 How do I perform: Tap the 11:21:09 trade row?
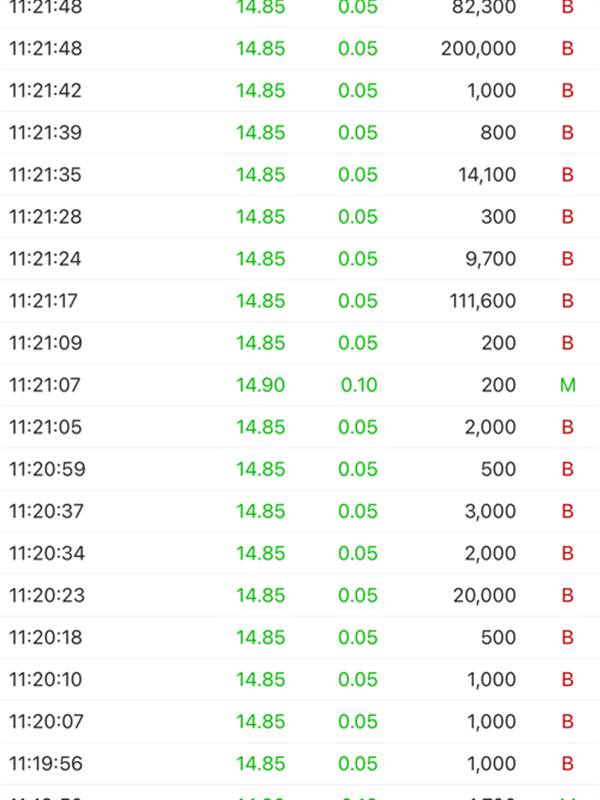tap(300, 342)
